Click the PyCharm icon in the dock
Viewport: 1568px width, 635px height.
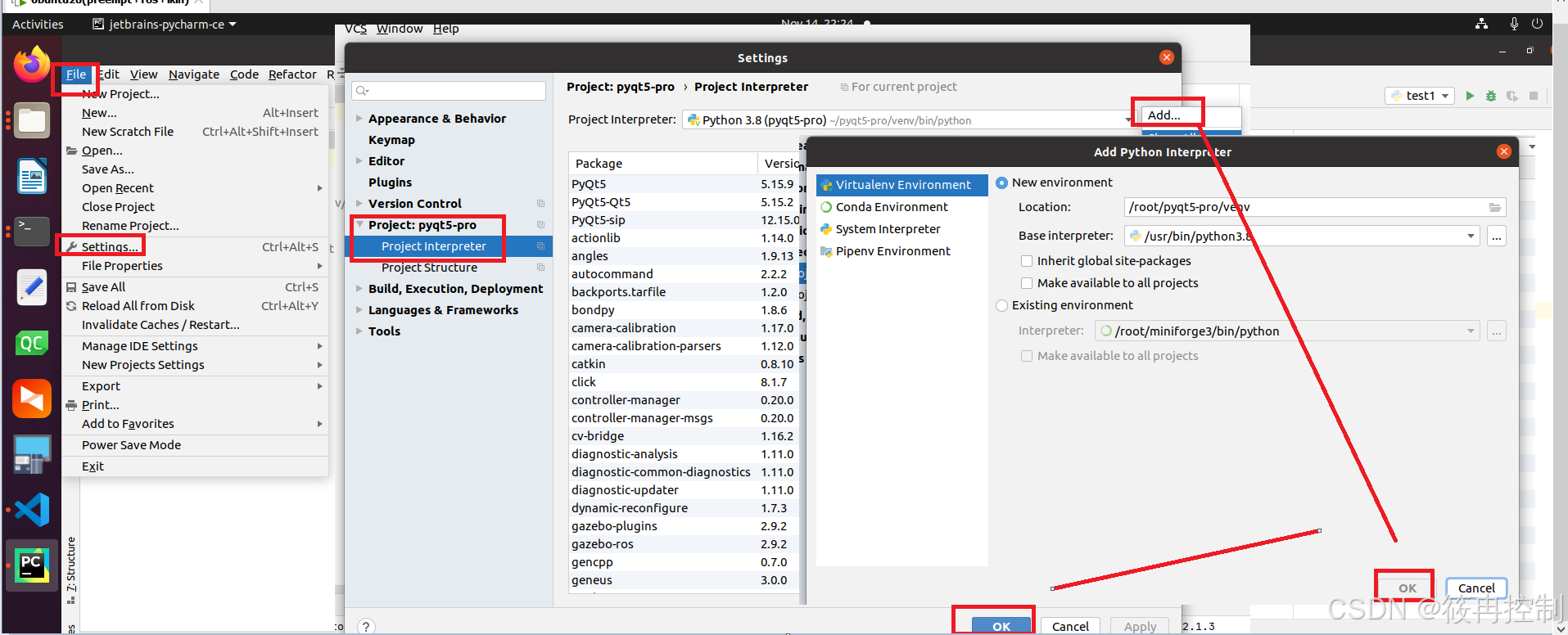(x=32, y=565)
